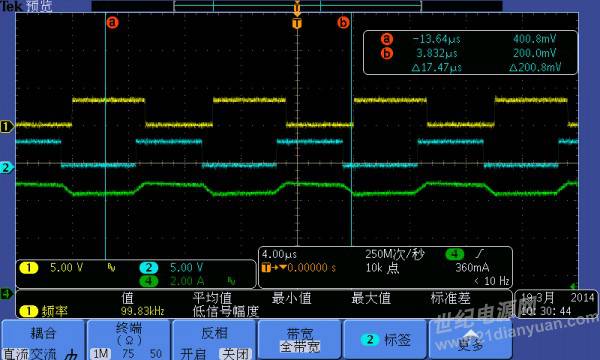Click the Δ17.47µs delta time readout
The height and width of the screenshot is (360, 600).
click(x=437, y=68)
